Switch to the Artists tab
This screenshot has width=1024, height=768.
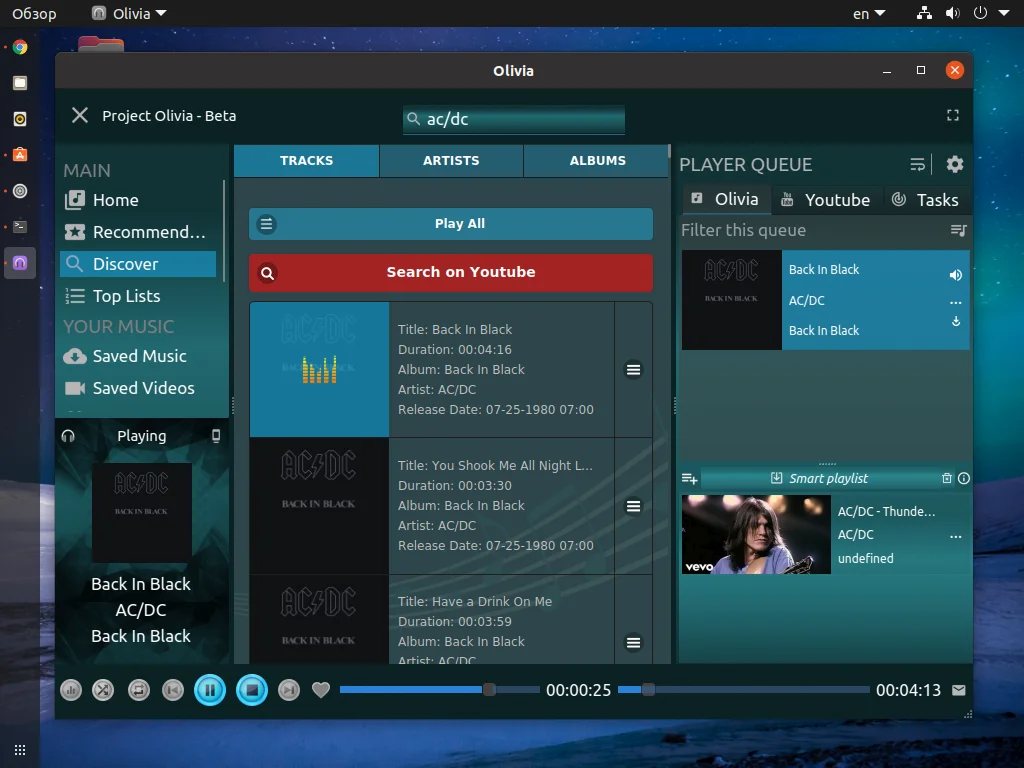coord(451,160)
